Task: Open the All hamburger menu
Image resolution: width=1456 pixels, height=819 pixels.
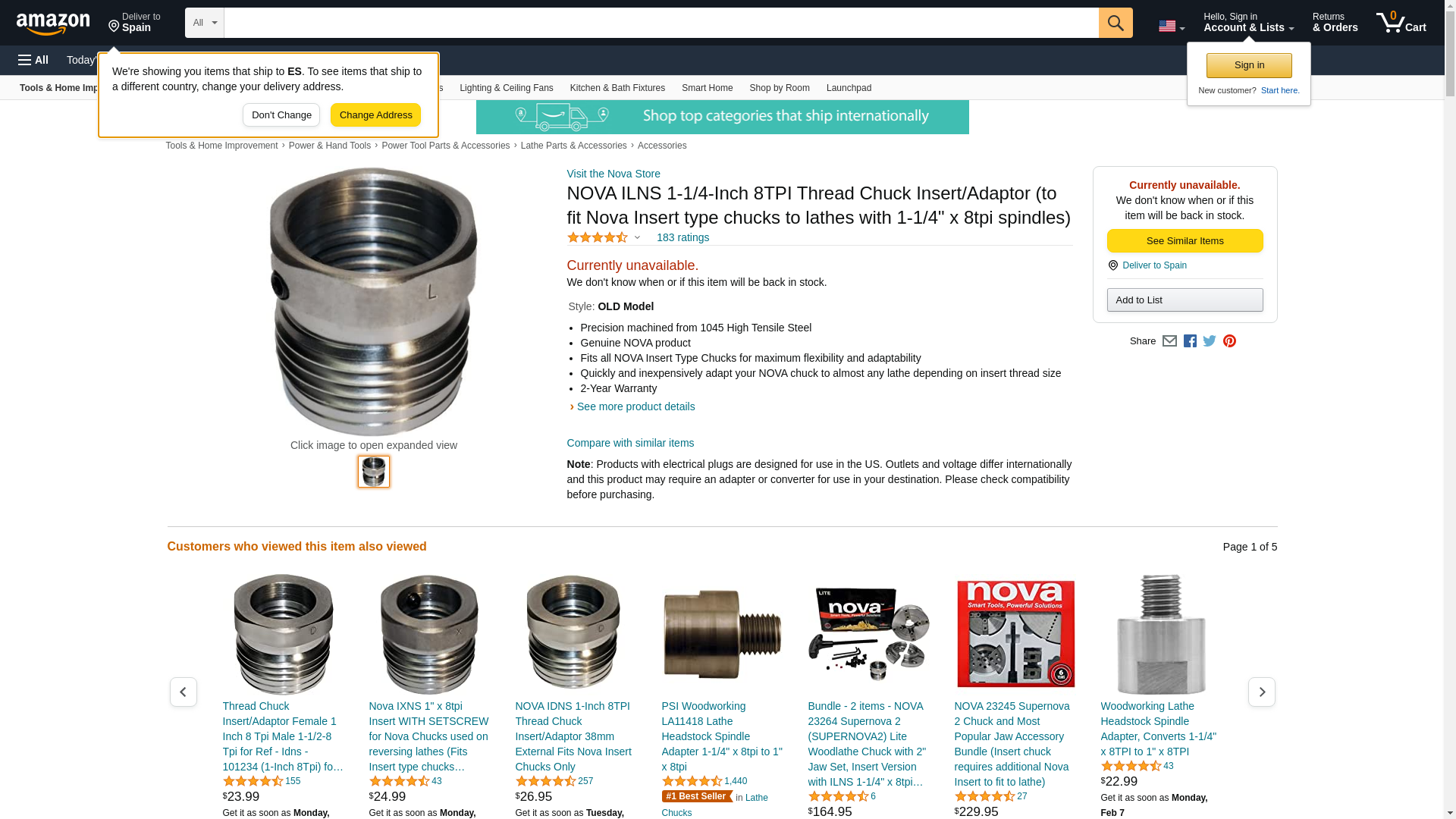Action: pos(33,60)
